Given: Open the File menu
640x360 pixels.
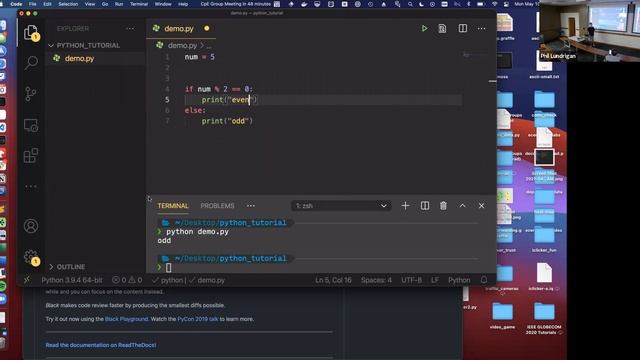Looking at the screenshot, I should [33, 4].
